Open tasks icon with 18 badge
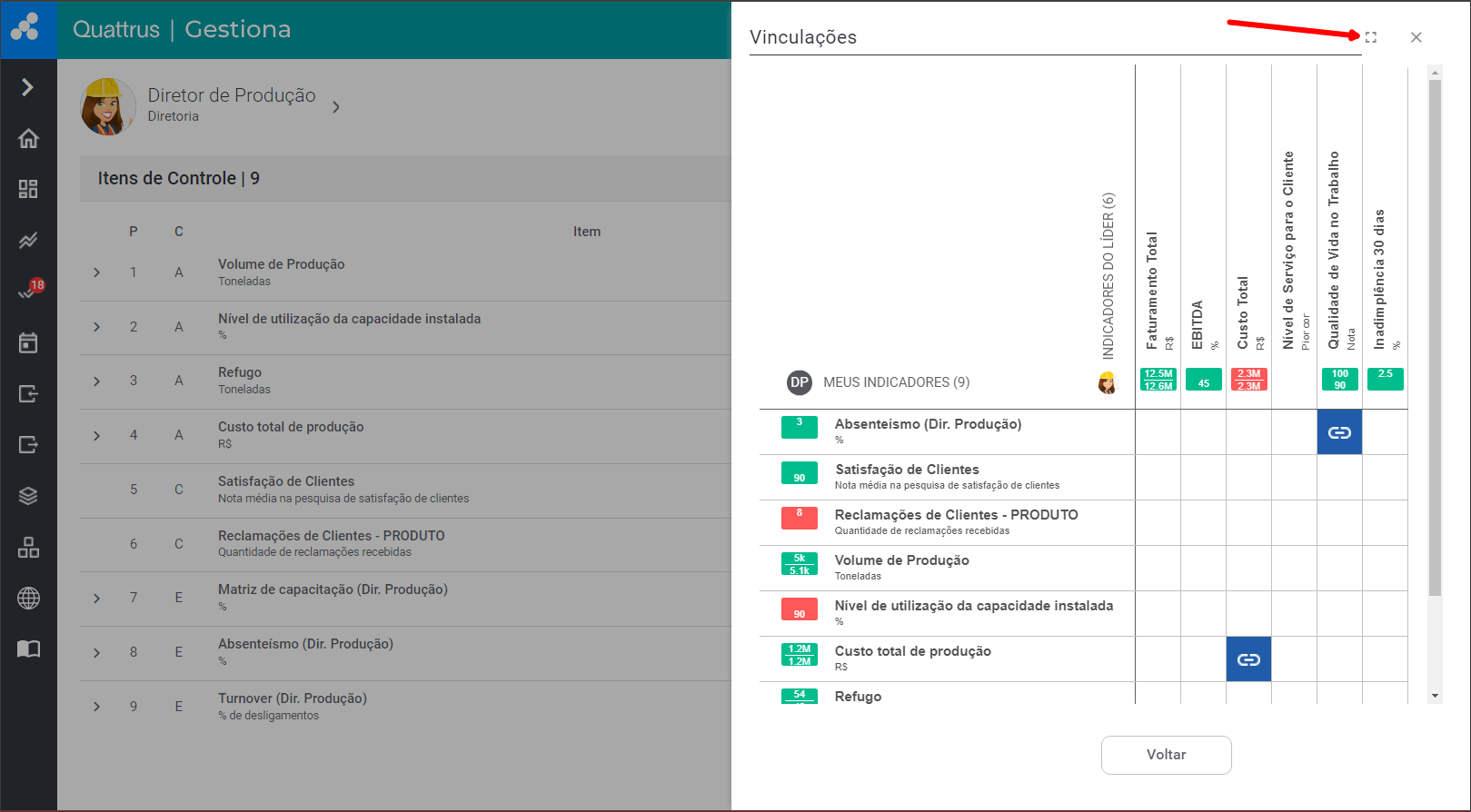Viewport: 1471px width, 812px height. click(x=28, y=292)
